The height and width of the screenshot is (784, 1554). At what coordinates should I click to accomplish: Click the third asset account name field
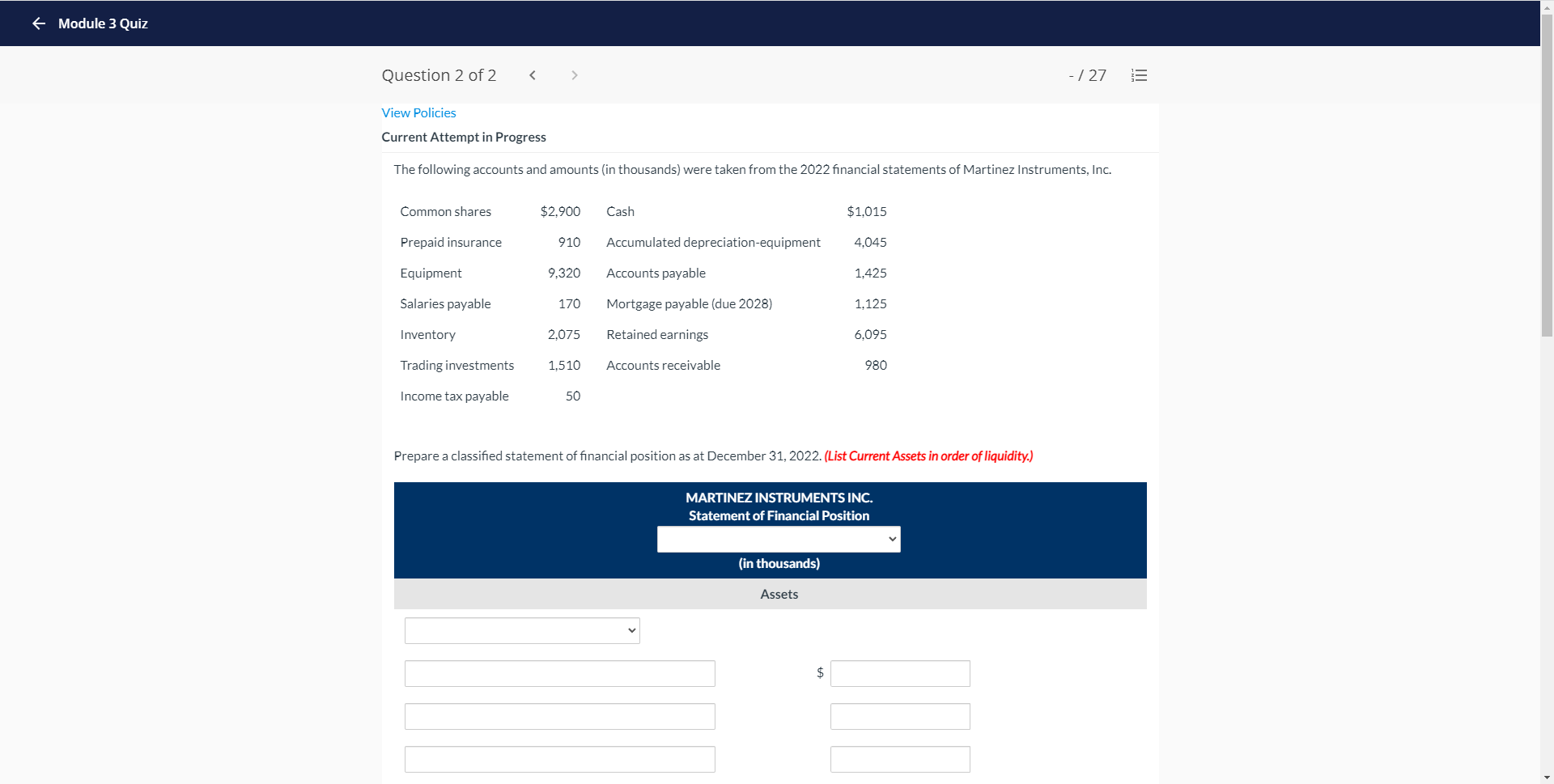(559, 759)
